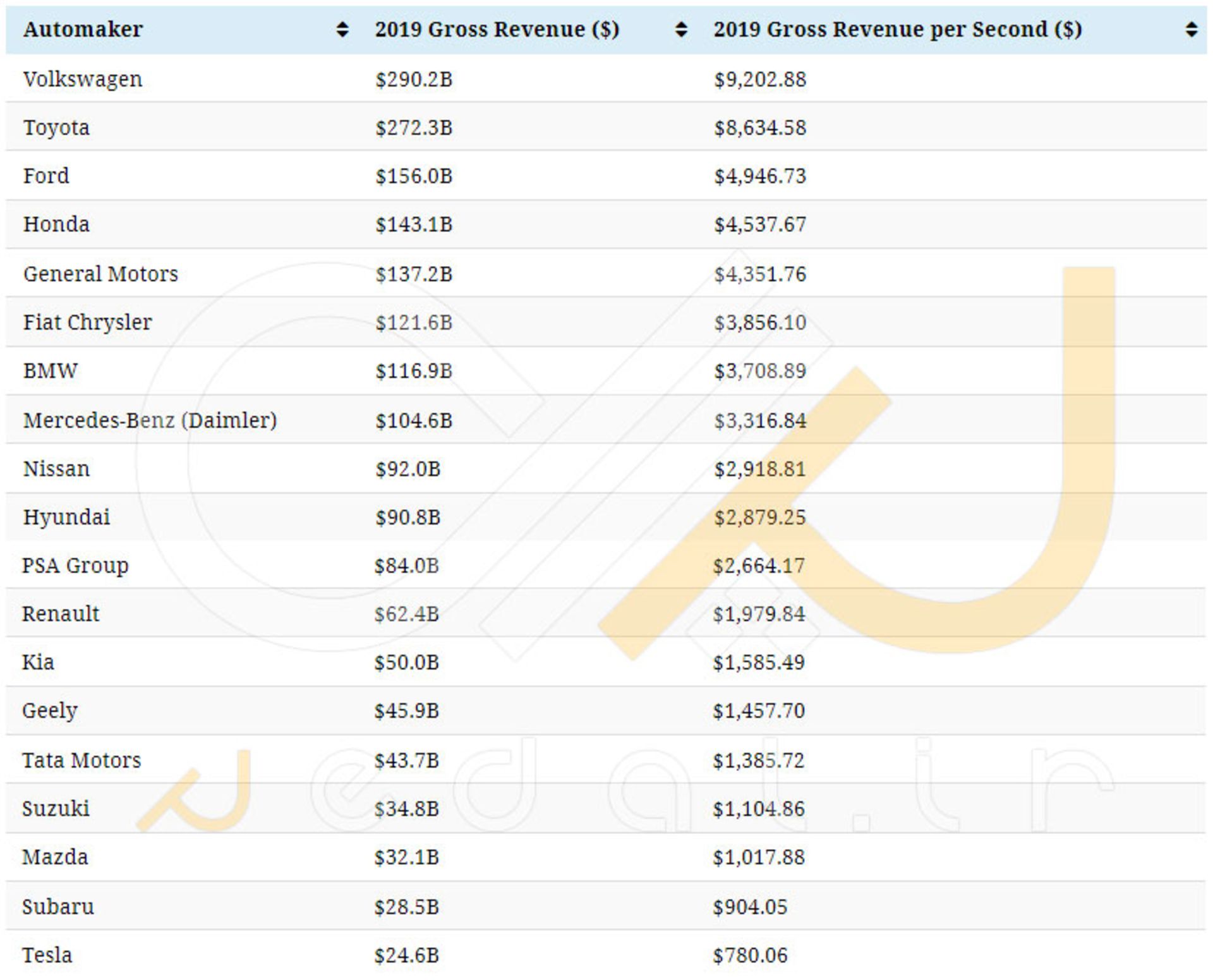Image resolution: width=1213 pixels, height=980 pixels.
Task: Select the Tesla row name
Action: click(x=47, y=955)
